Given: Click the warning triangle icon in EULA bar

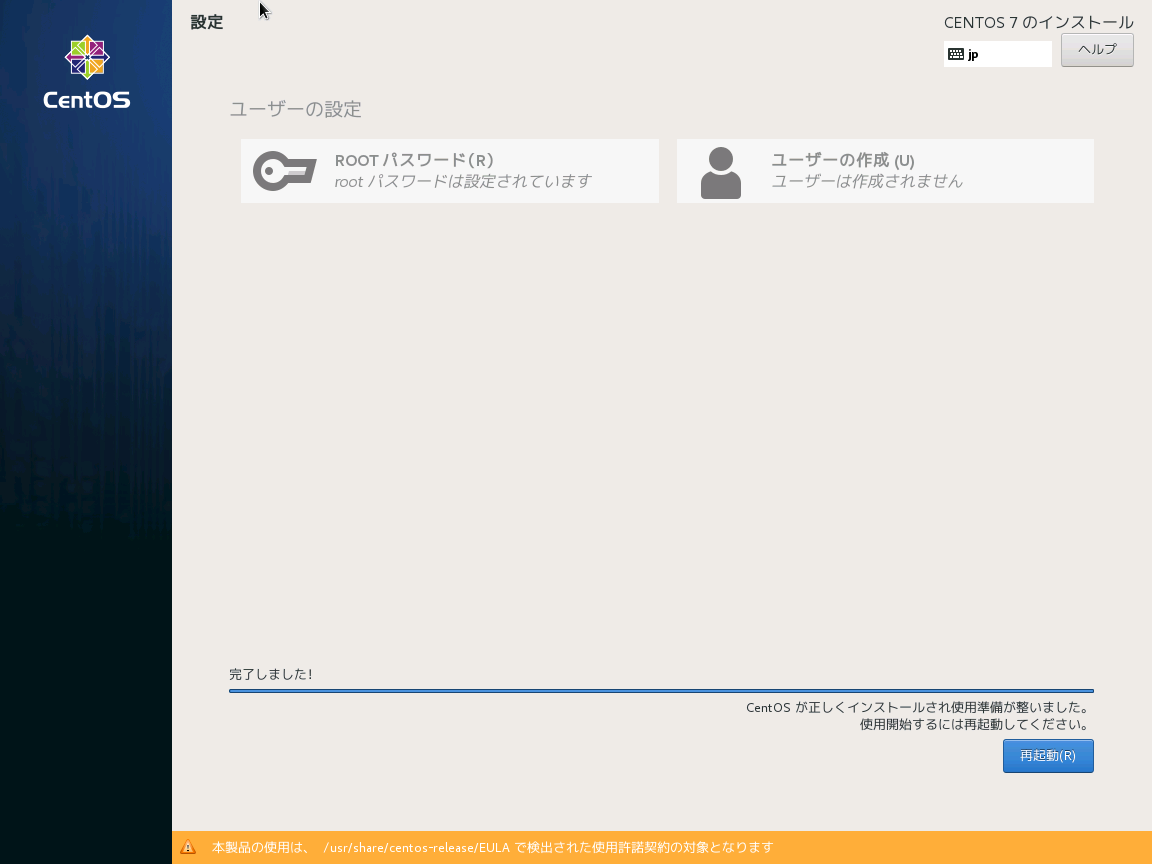Looking at the screenshot, I should (188, 847).
